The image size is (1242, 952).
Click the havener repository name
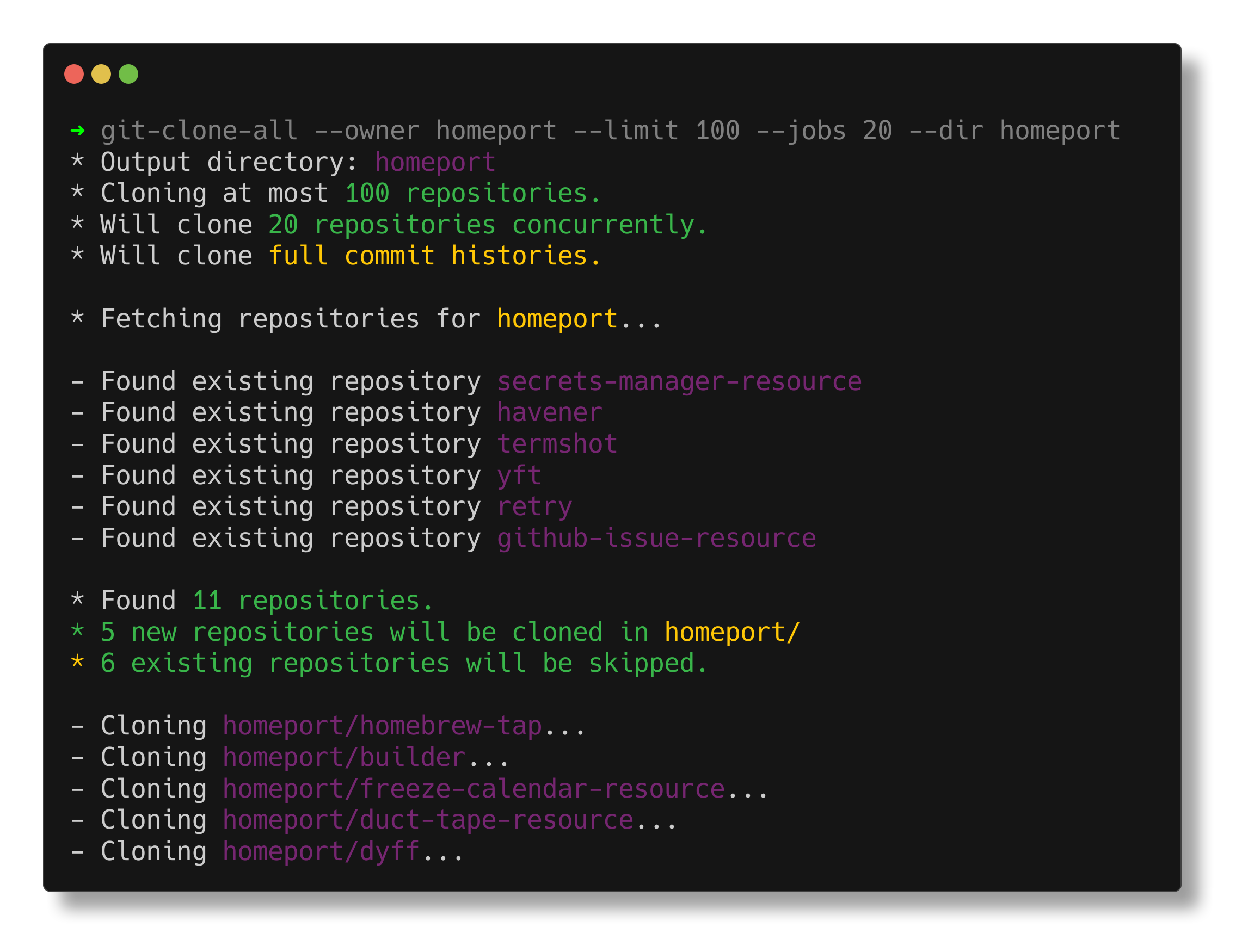(x=549, y=412)
